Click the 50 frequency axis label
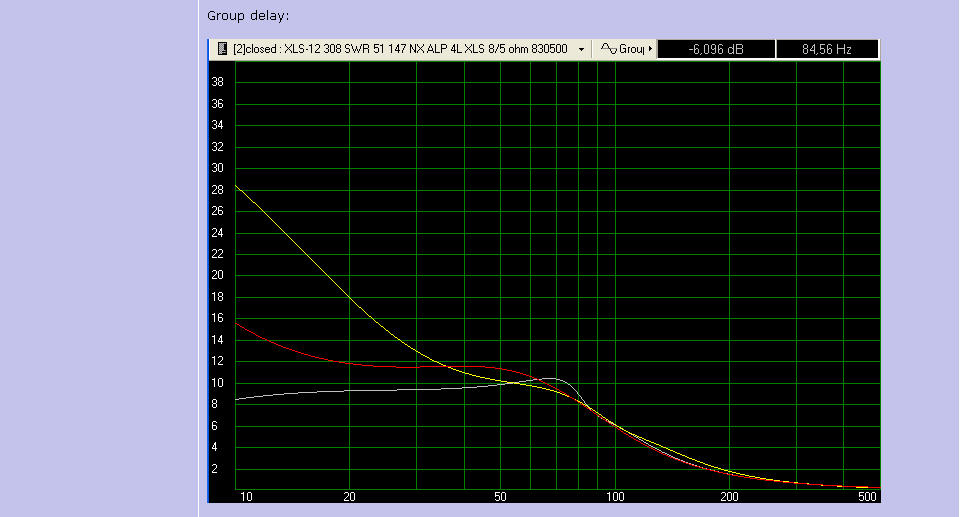960x517 pixels. pos(500,497)
